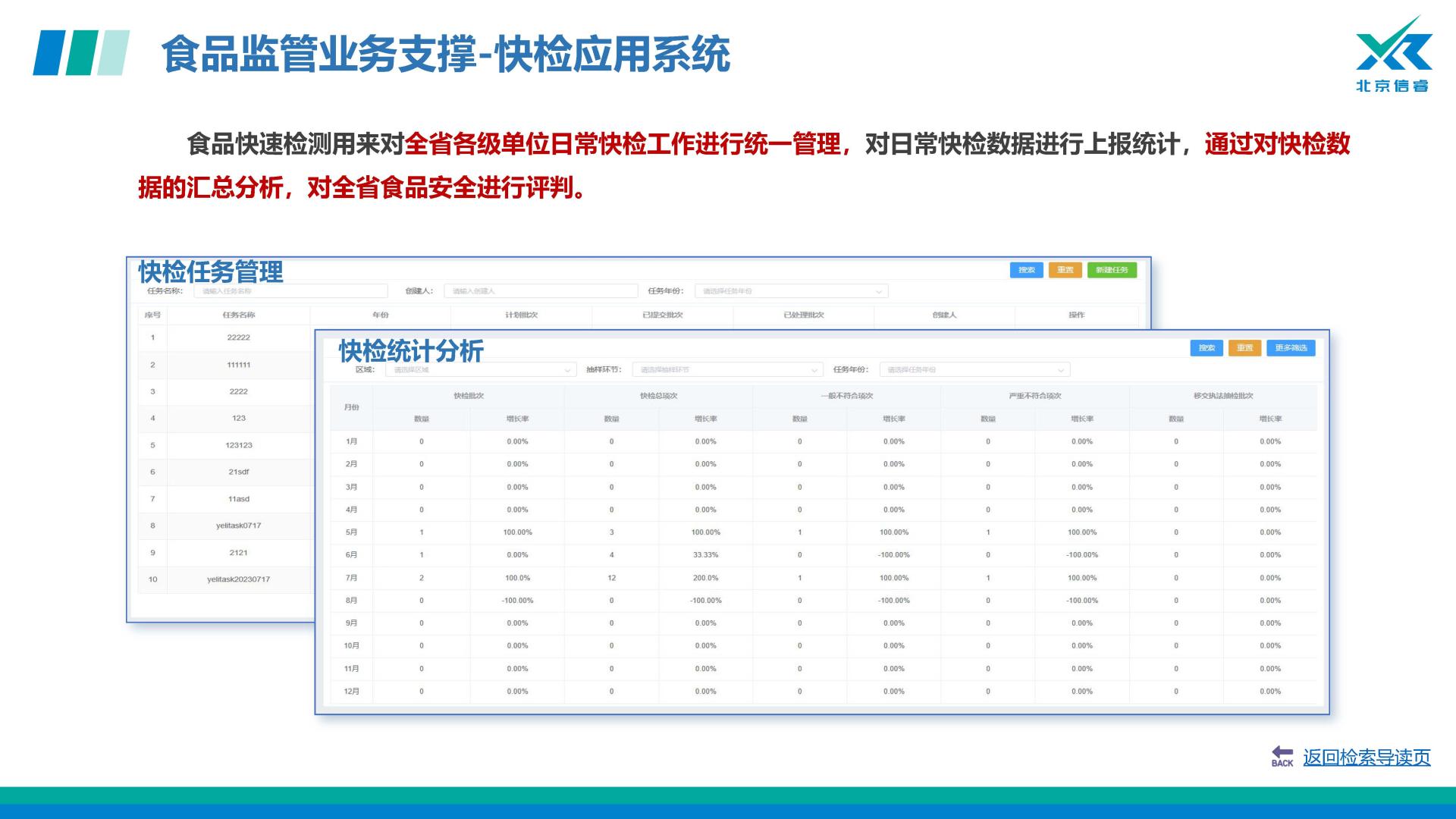The height and width of the screenshot is (819, 1456).
Task: Select the yelitask0717 task row
Action: coord(238,526)
